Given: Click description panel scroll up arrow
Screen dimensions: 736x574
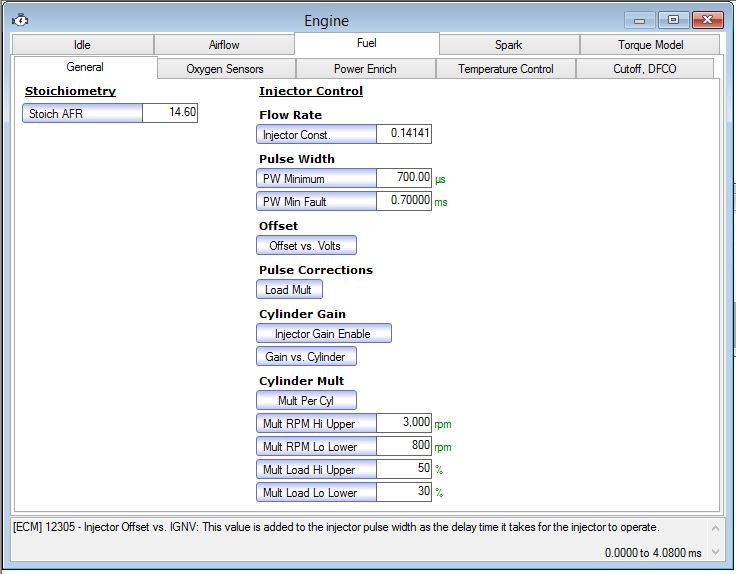Looking at the screenshot, I should [x=715, y=528].
